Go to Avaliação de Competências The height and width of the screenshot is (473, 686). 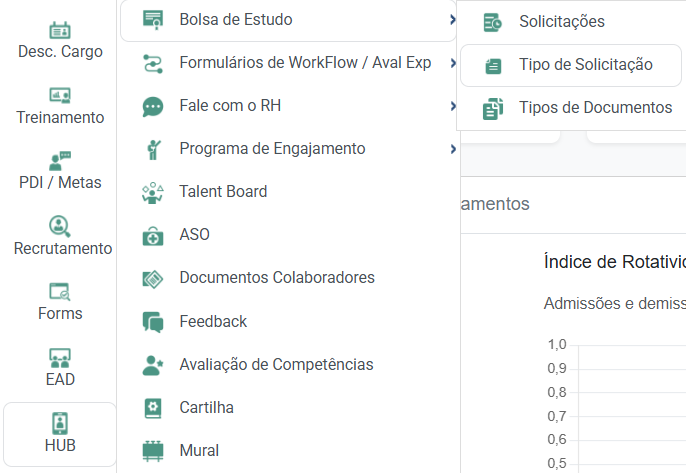276,365
